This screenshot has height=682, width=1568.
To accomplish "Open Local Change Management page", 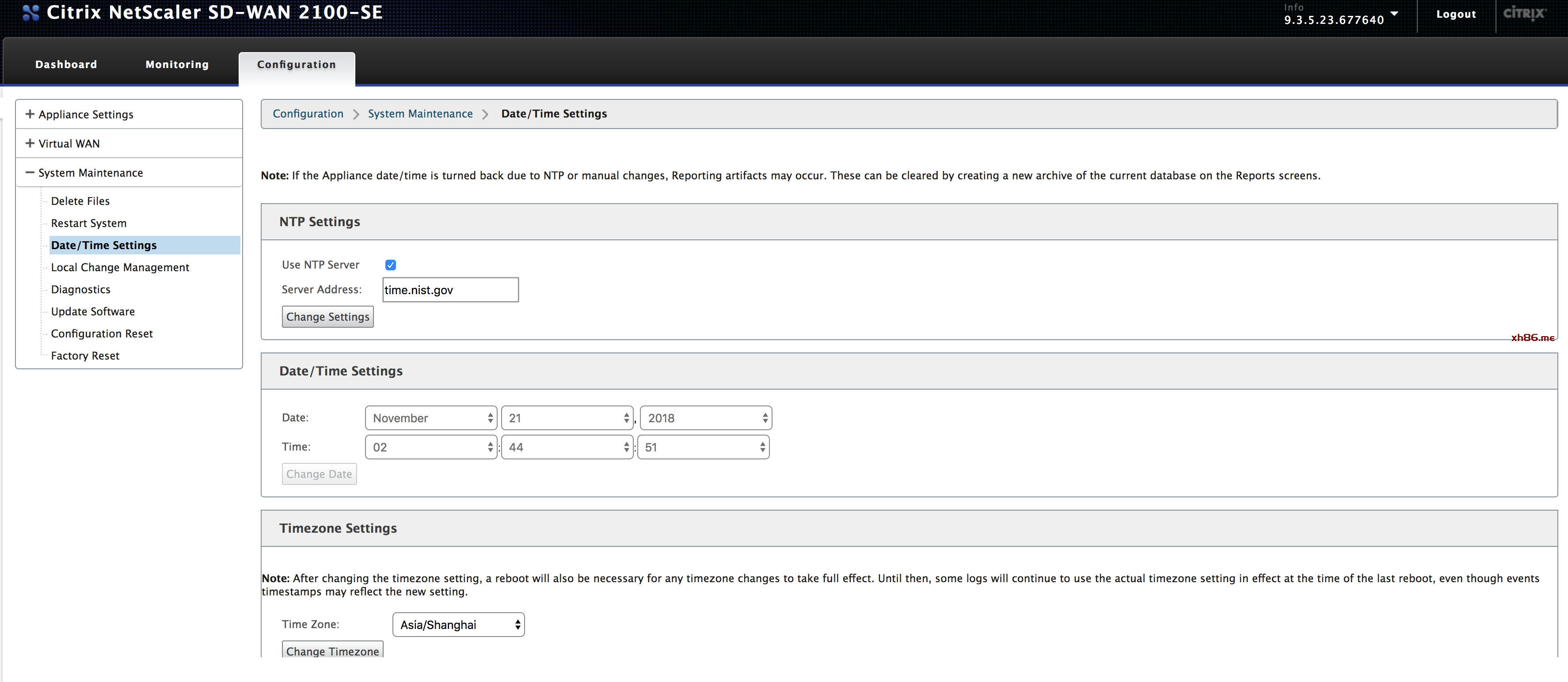I will [120, 268].
